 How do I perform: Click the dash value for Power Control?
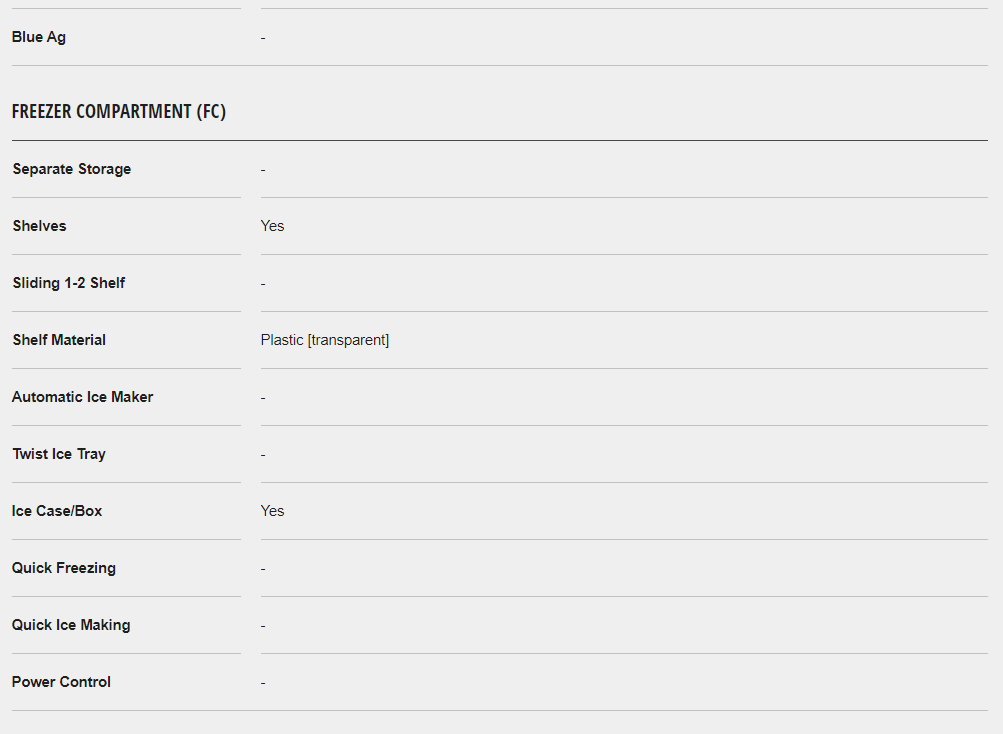[x=263, y=683]
